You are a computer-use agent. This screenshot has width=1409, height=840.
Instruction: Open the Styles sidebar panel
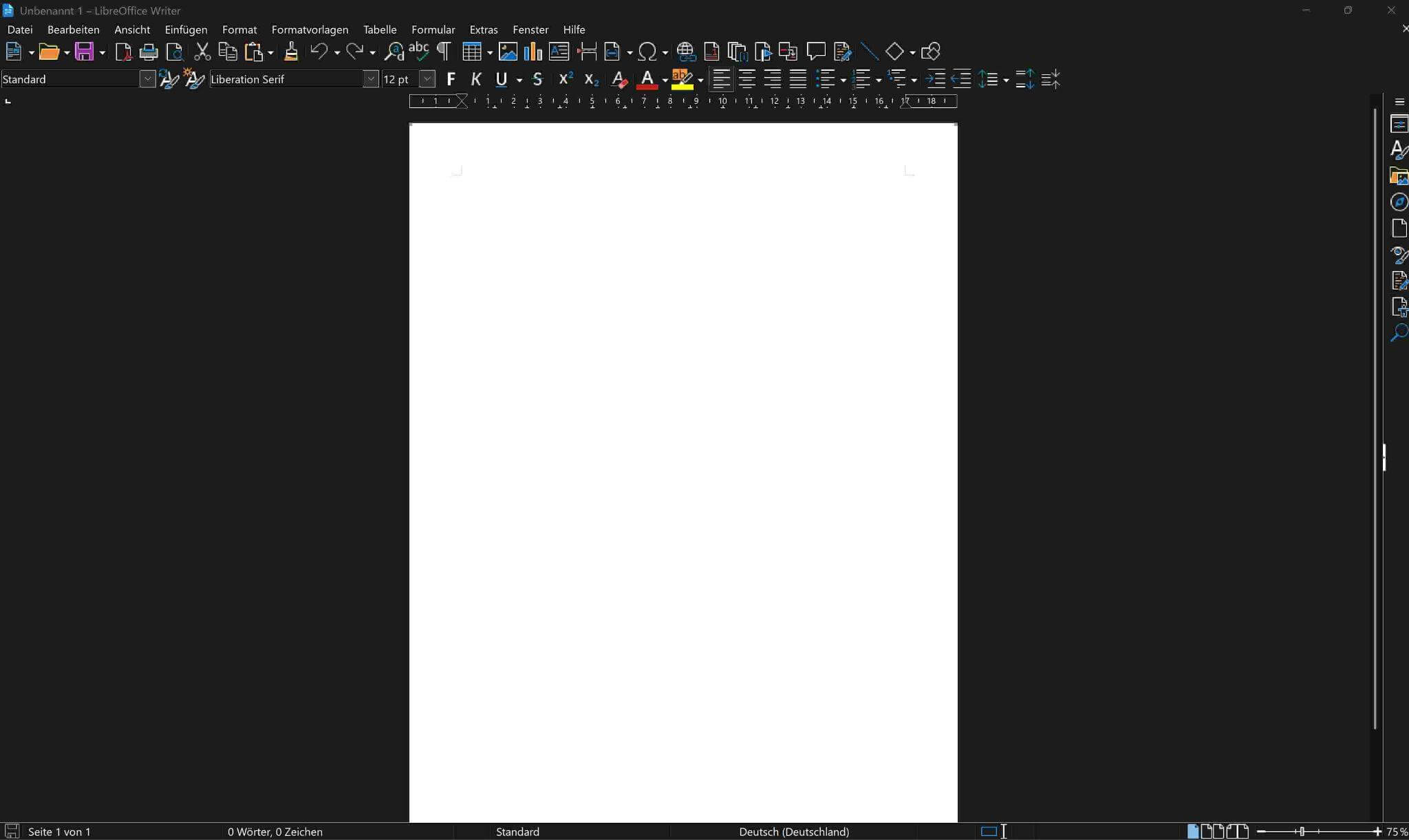pos(1400,149)
